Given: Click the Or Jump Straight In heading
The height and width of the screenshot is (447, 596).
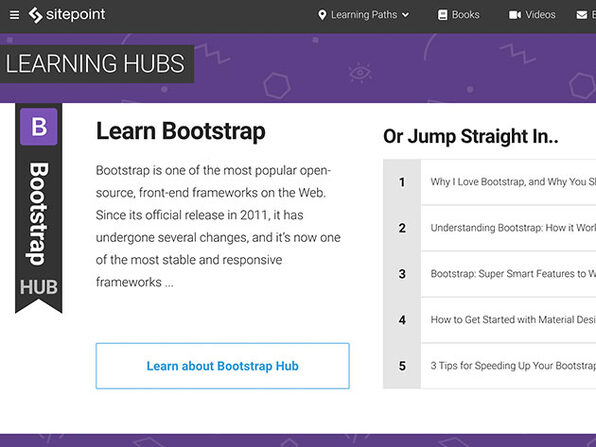Looking at the screenshot, I should pos(471,136).
